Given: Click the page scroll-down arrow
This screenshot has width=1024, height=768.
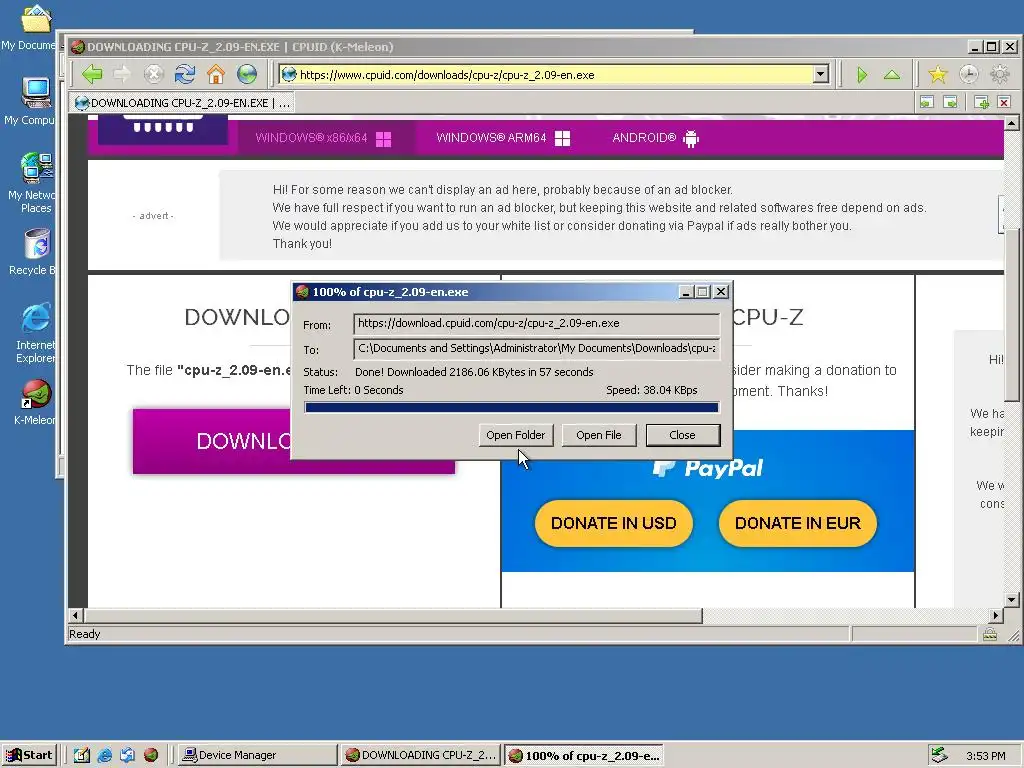Looking at the screenshot, I should tap(1012, 600).
